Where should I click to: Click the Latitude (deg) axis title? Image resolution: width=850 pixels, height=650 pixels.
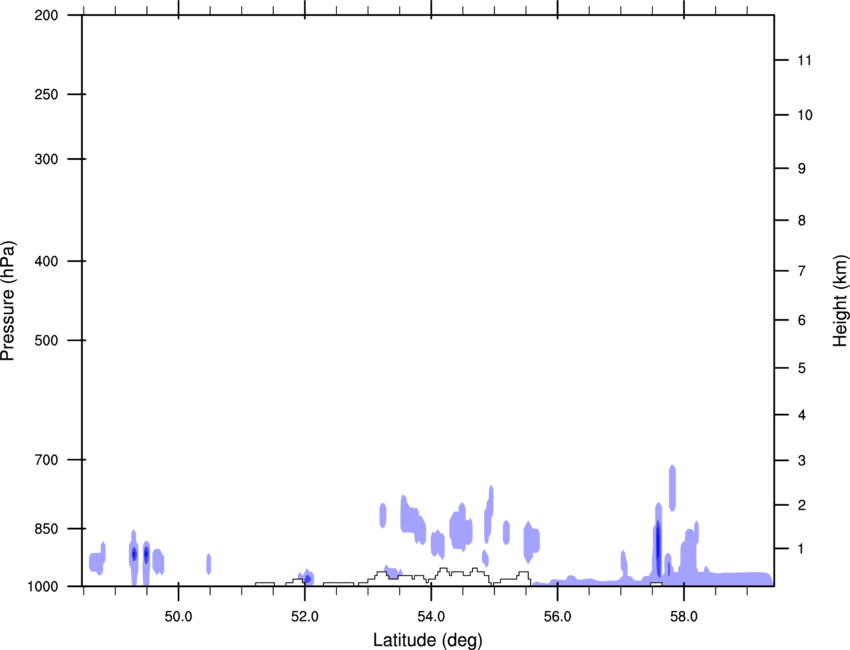tap(428, 640)
